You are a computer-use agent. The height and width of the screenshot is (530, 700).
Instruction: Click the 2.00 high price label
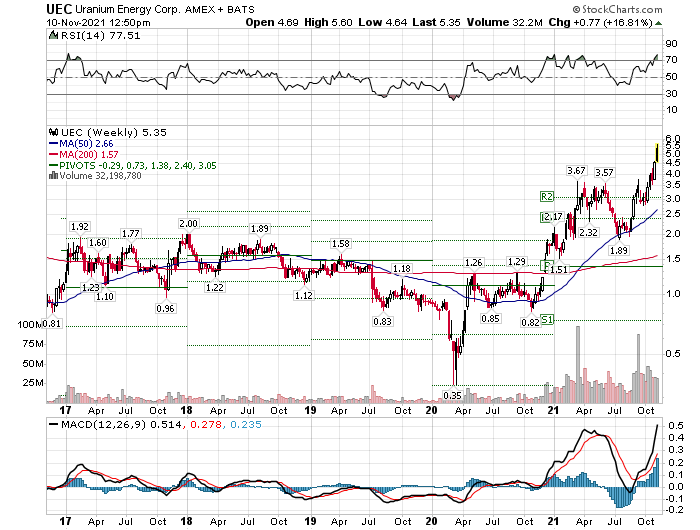click(x=188, y=224)
